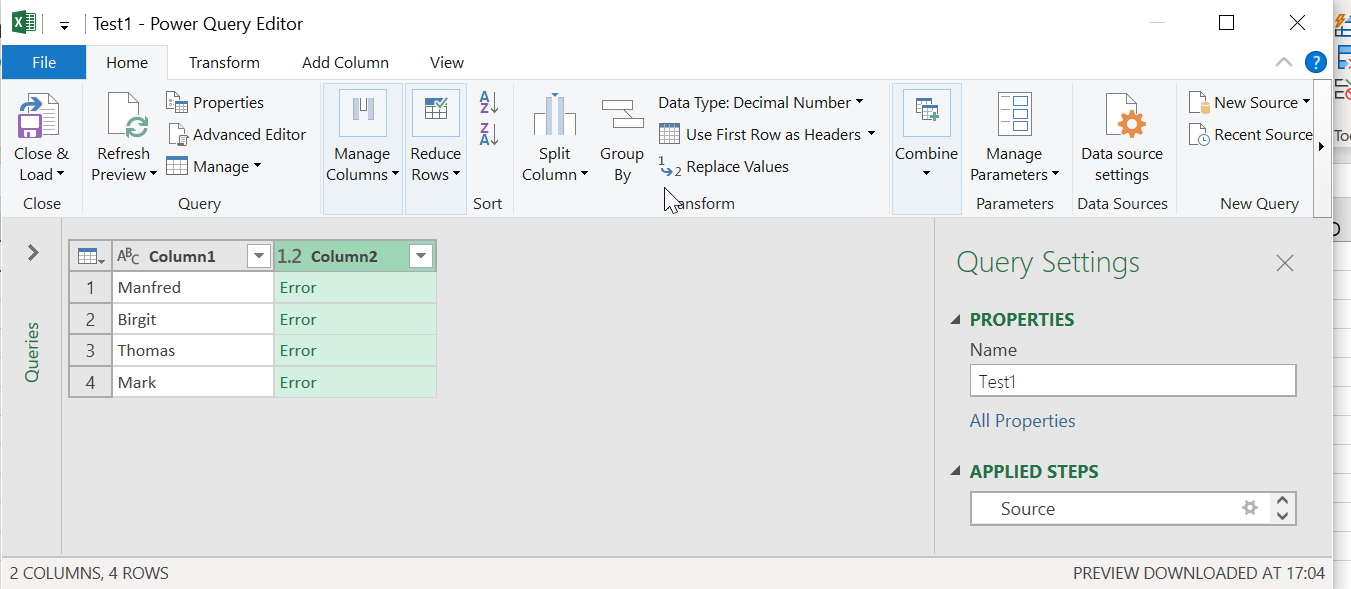Close the Query Settings pane
The height and width of the screenshot is (589, 1351).
tap(1285, 263)
